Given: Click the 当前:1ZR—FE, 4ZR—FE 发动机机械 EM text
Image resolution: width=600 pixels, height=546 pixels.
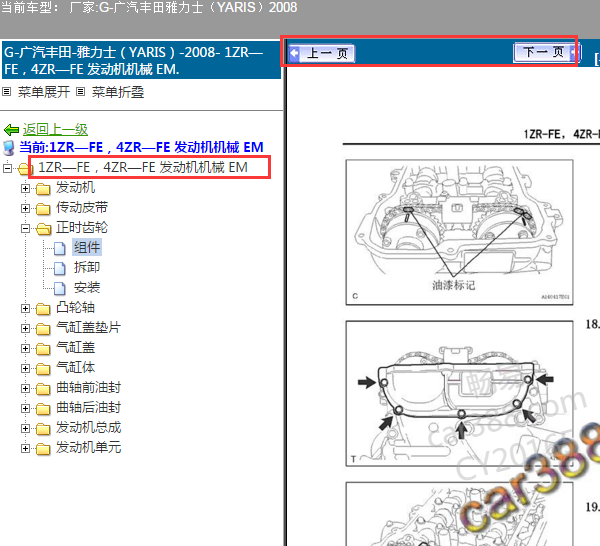Looking at the screenshot, I should (141, 147).
